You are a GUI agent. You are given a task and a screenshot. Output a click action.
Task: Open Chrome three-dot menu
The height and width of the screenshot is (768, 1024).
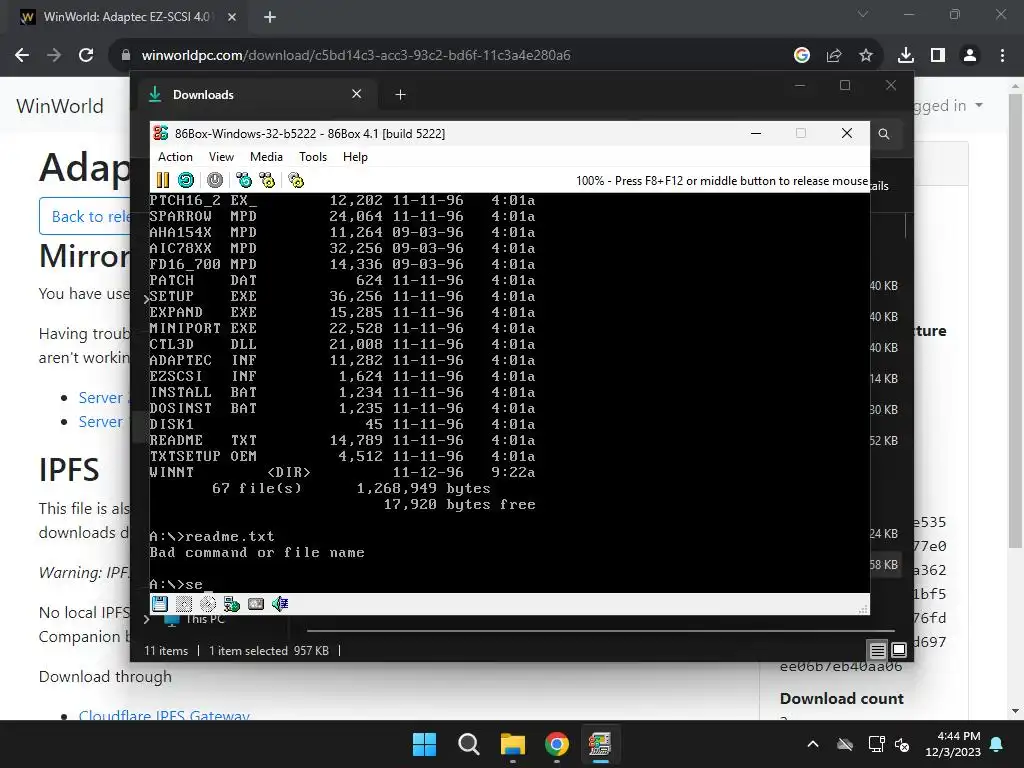pyautogui.click(x=1002, y=56)
